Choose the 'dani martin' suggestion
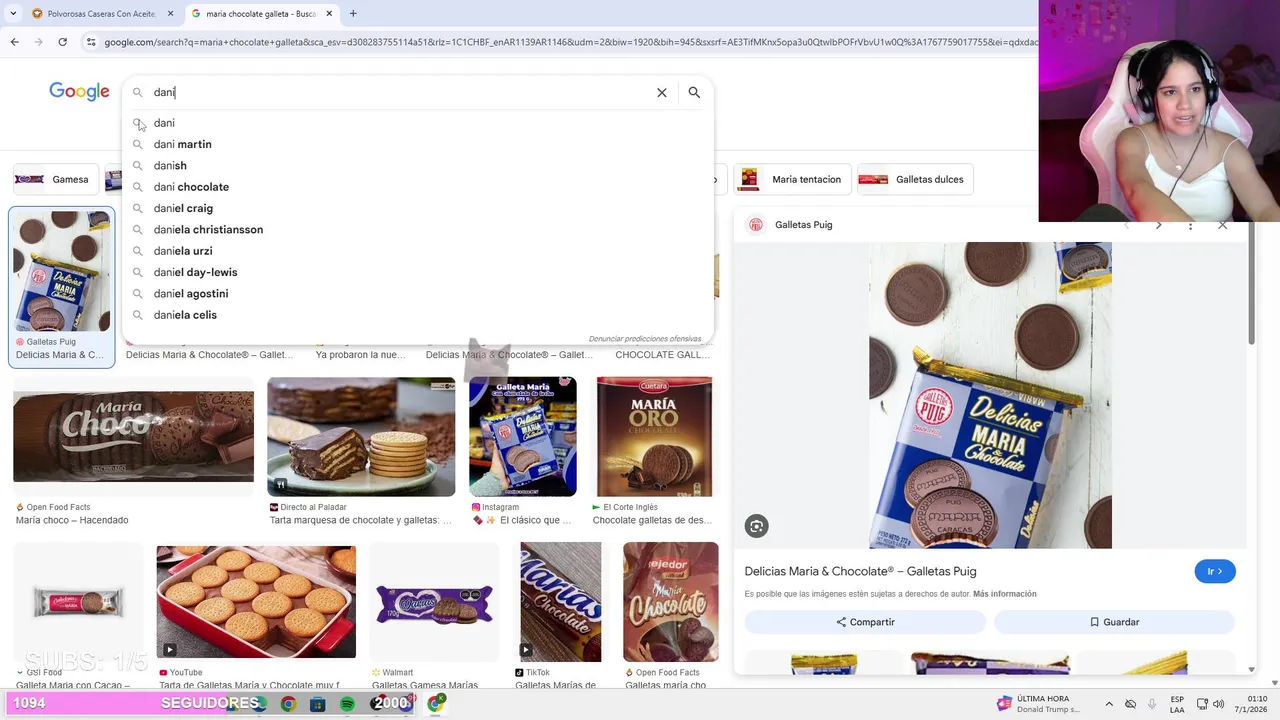Viewport: 1280px width, 720px height. [418, 144]
